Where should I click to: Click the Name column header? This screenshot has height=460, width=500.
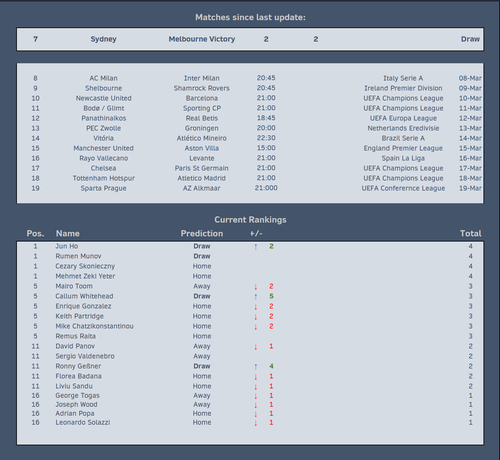click(68, 233)
